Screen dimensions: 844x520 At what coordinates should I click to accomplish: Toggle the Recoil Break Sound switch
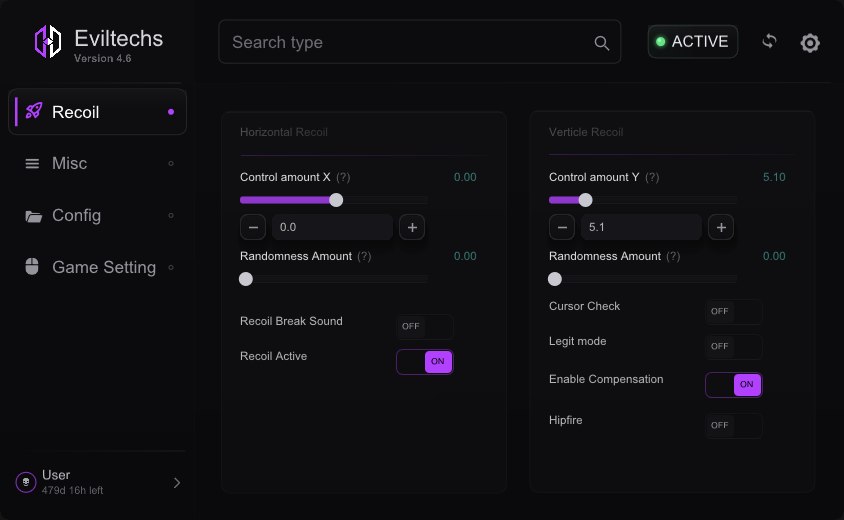tap(425, 326)
